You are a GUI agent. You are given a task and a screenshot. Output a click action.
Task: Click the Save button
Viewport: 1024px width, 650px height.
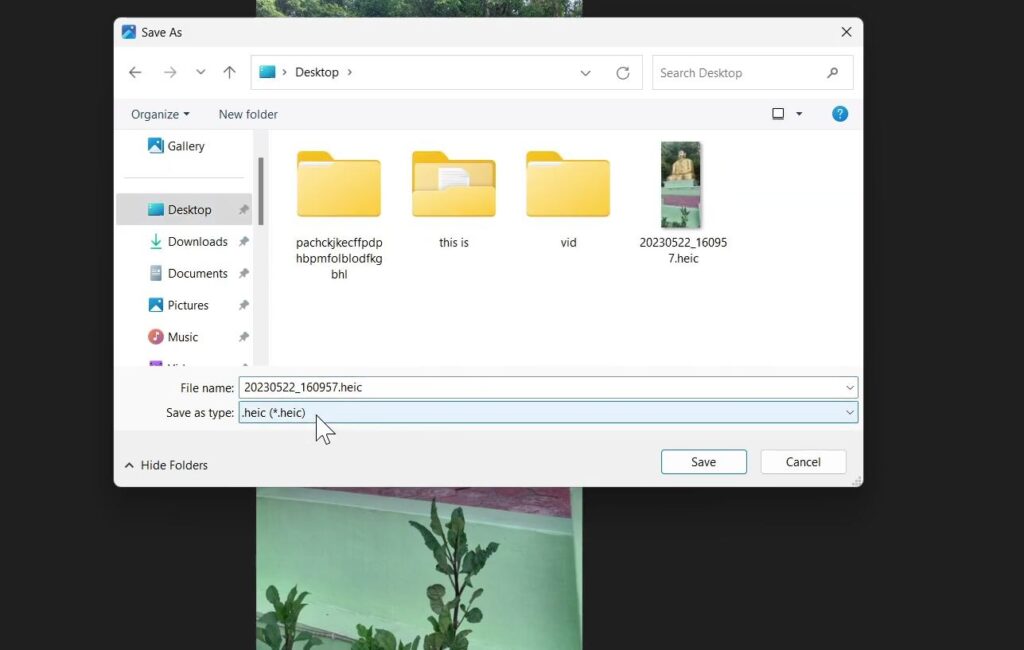703,462
